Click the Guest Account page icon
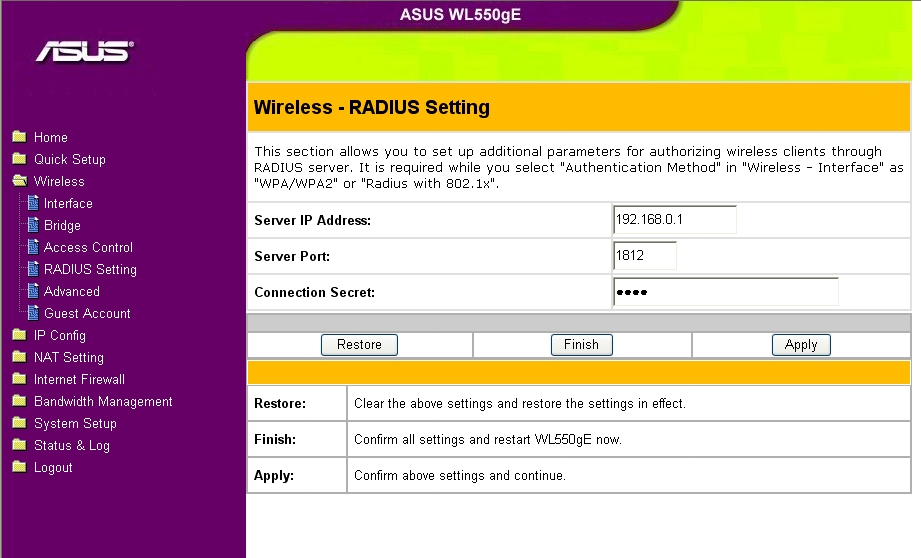Image resolution: width=921 pixels, height=558 pixels. coord(33,313)
